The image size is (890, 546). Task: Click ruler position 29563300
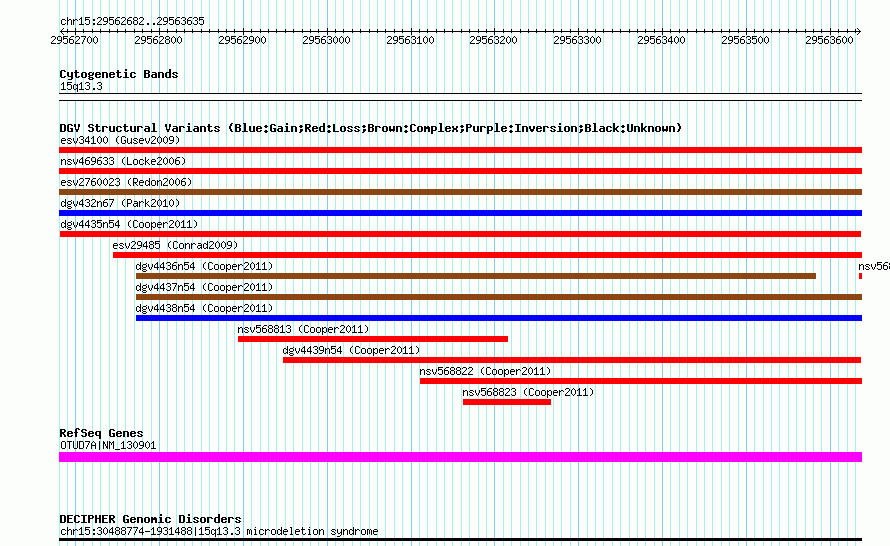(577, 40)
